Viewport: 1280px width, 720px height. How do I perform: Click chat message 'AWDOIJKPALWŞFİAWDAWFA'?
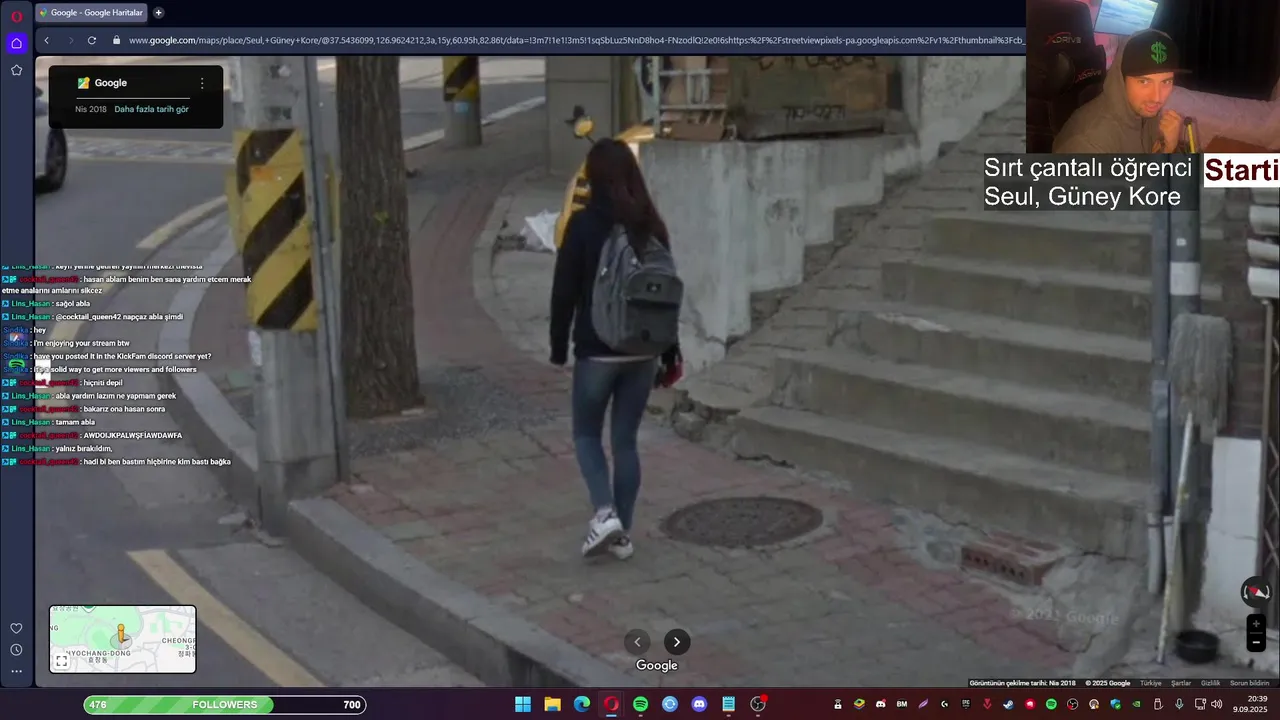pyautogui.click(x=133, y=435)
